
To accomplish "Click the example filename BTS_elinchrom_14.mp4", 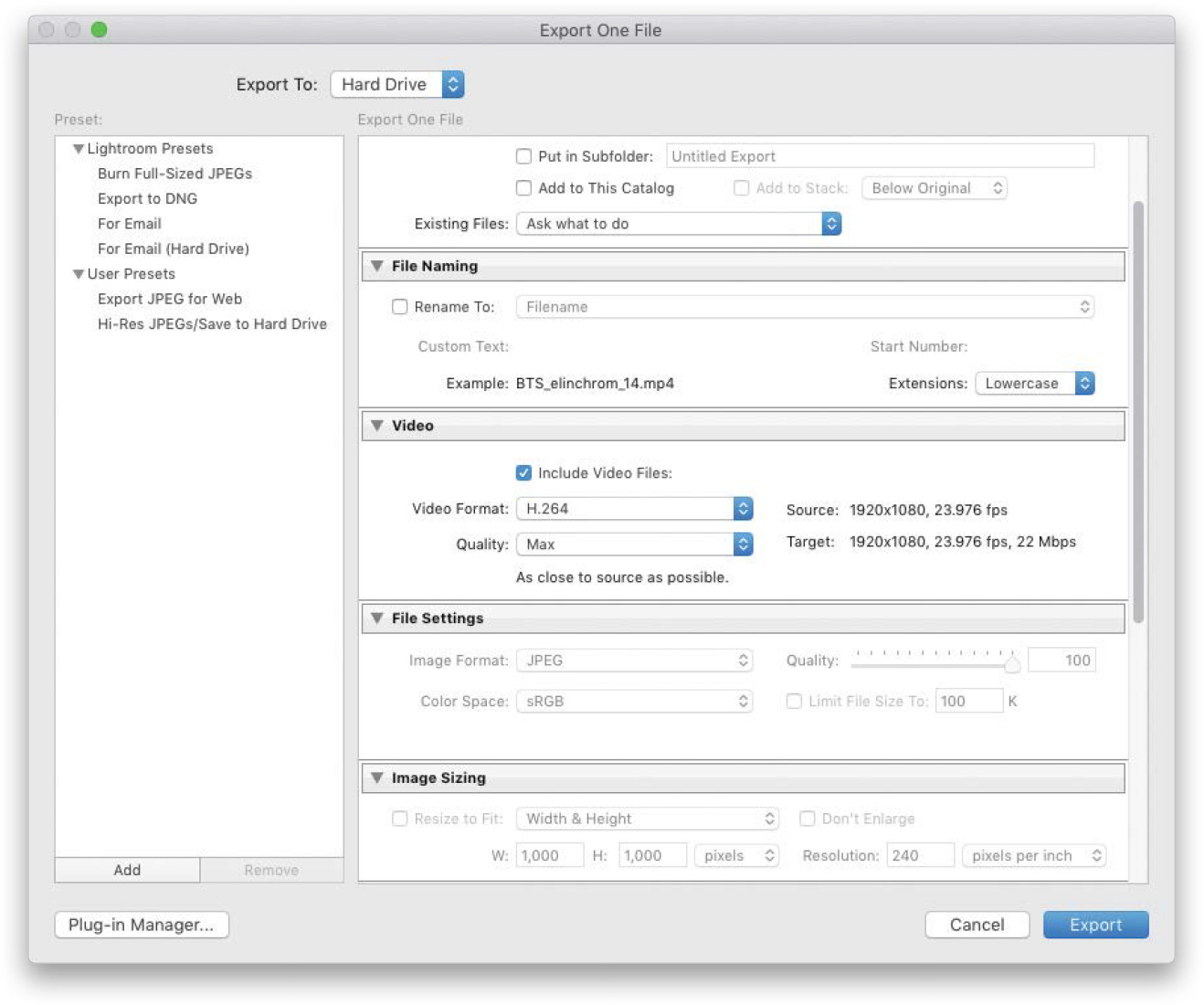I will [595, 384].
